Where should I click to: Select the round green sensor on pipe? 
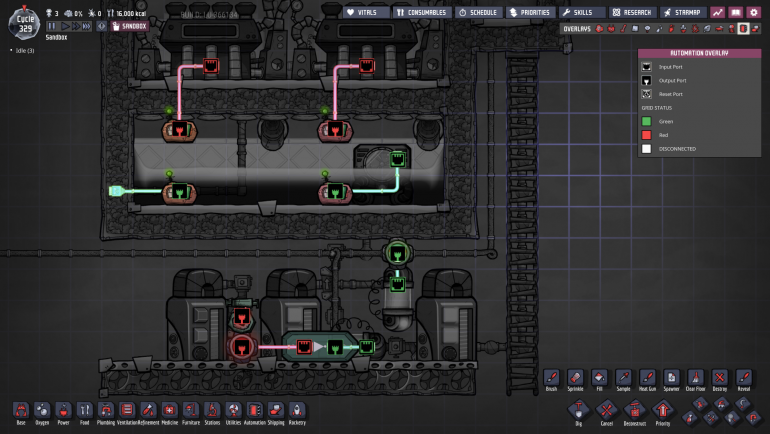point(397,254)
